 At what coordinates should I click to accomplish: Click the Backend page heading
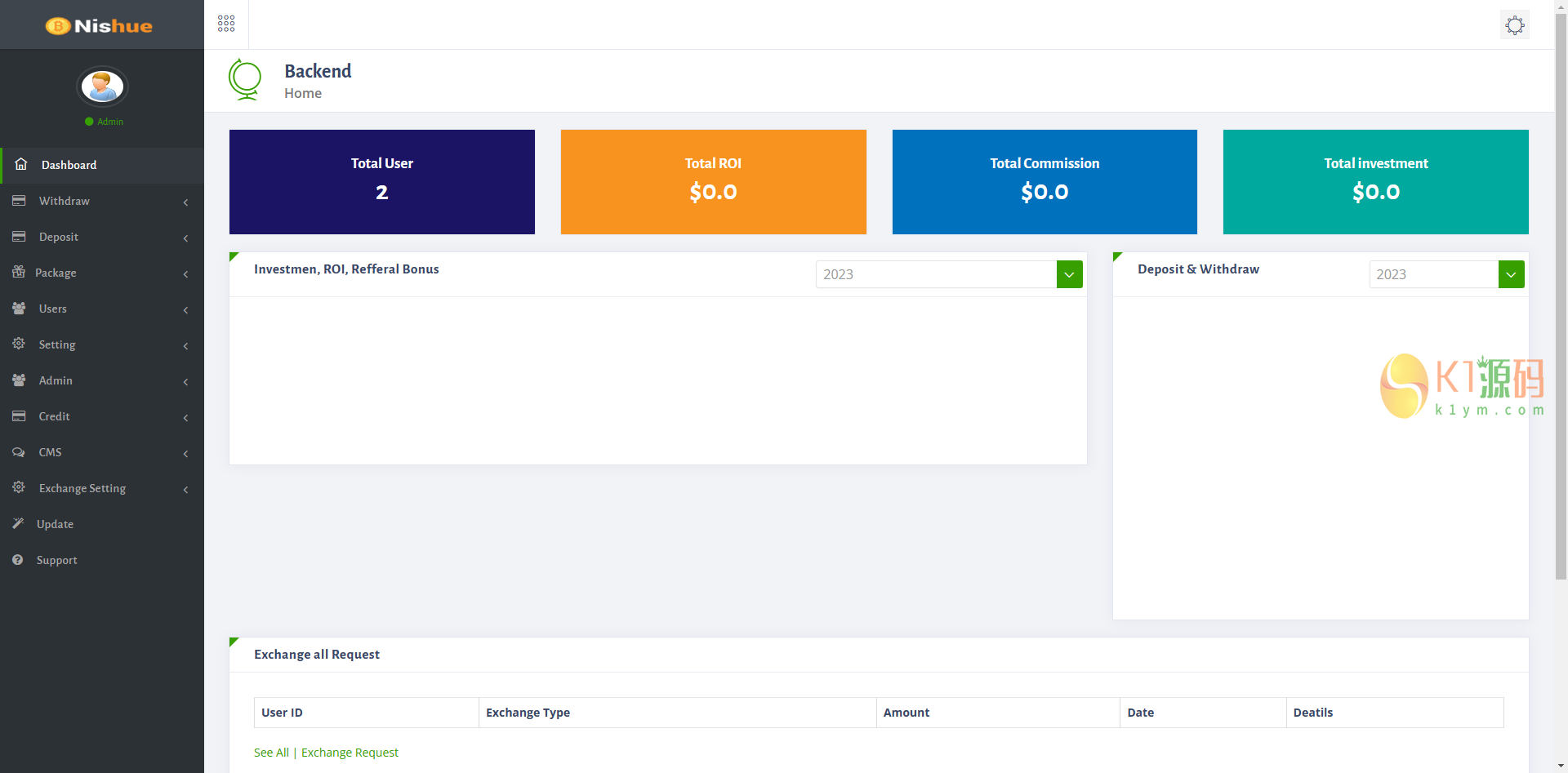coord(318,71)
